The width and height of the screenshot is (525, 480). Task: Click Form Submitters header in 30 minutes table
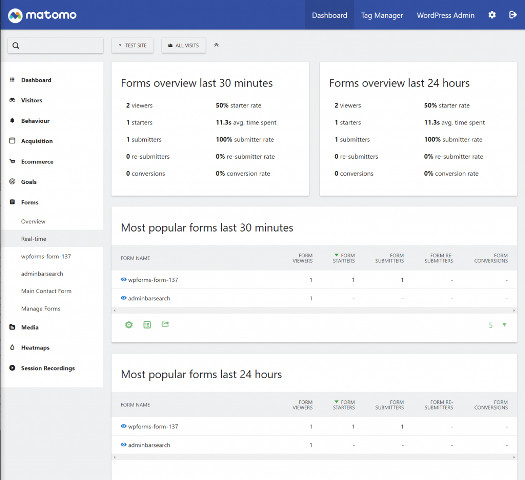pyautogui.click(x=390, y=258)
